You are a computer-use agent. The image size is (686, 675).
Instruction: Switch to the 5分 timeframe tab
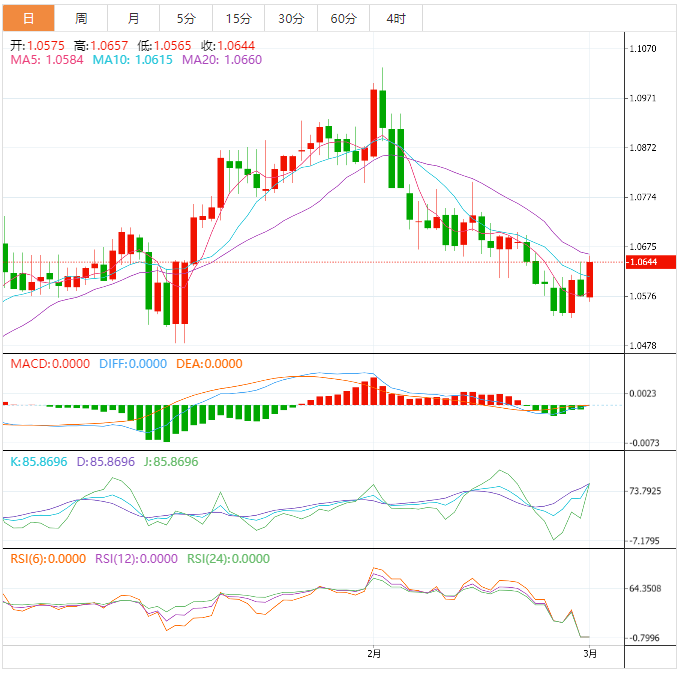click(186, 18)
